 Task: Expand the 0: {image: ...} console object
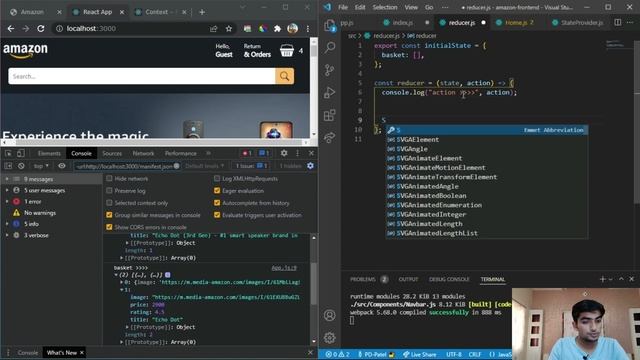click(x=122, y=282)
